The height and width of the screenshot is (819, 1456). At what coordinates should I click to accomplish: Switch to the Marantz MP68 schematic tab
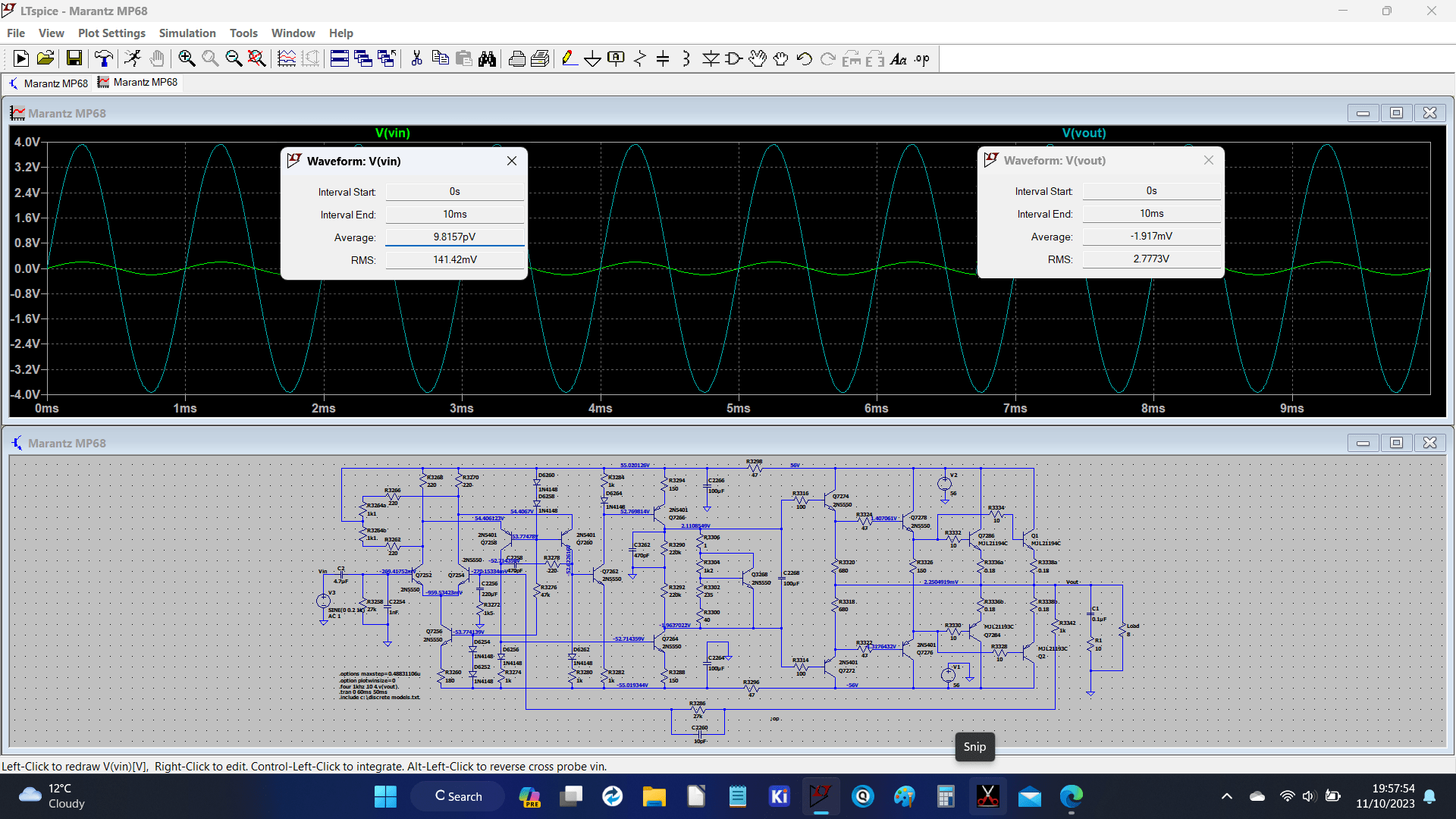click(x=49, y=83)
